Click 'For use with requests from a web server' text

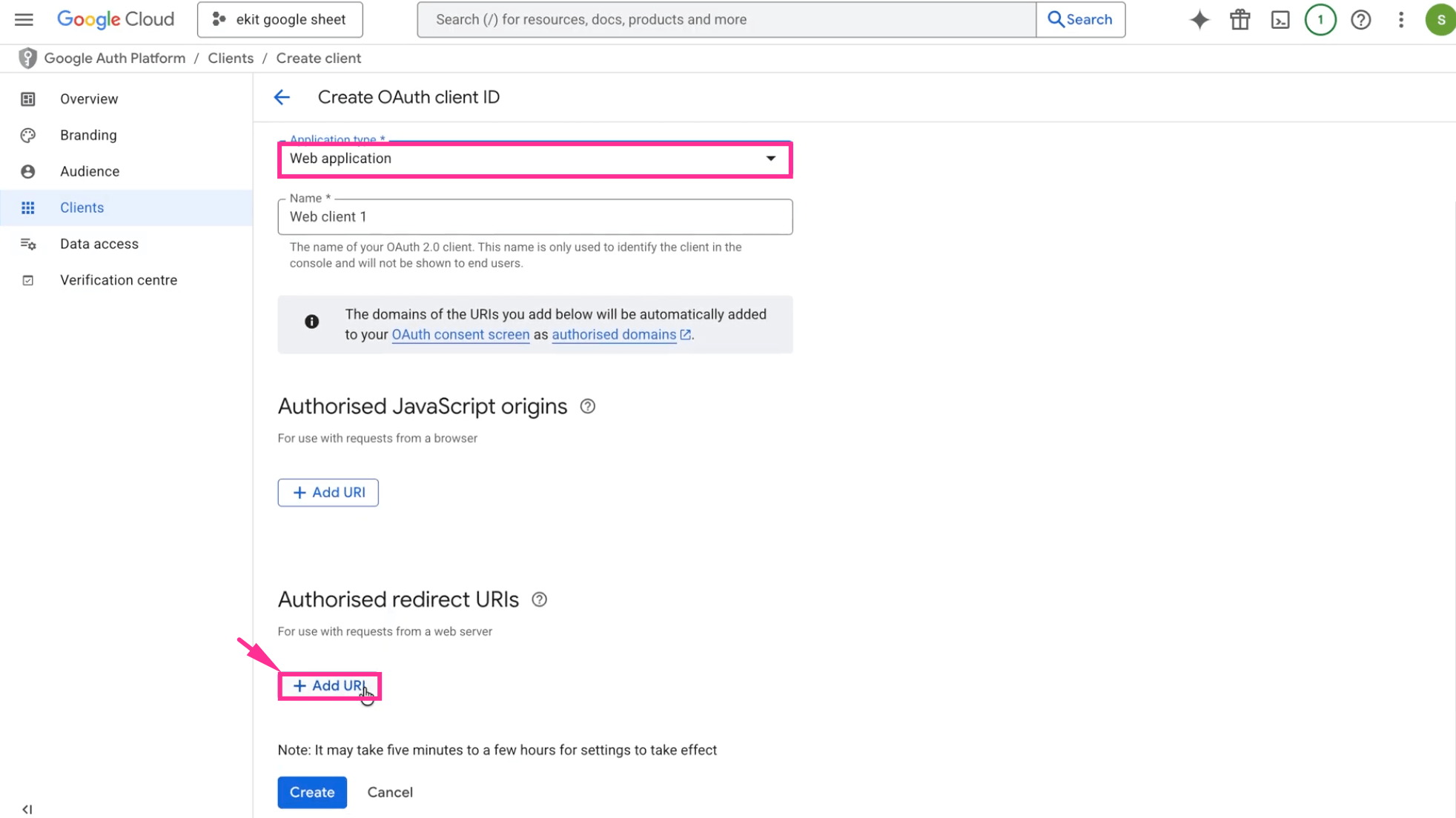(385, 632)
